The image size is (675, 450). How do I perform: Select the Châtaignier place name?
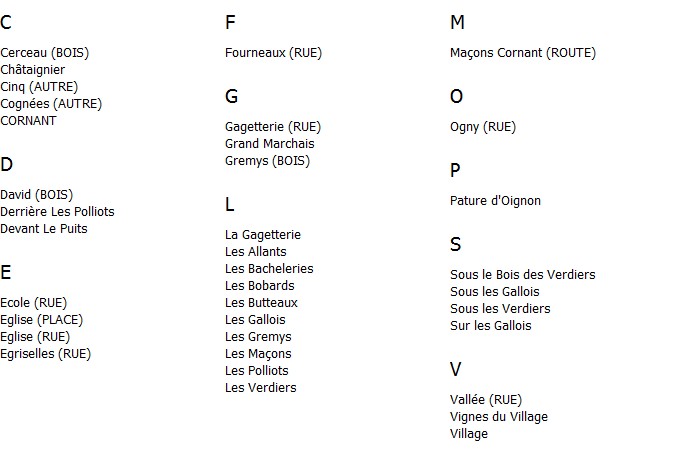tap(33, 70)
